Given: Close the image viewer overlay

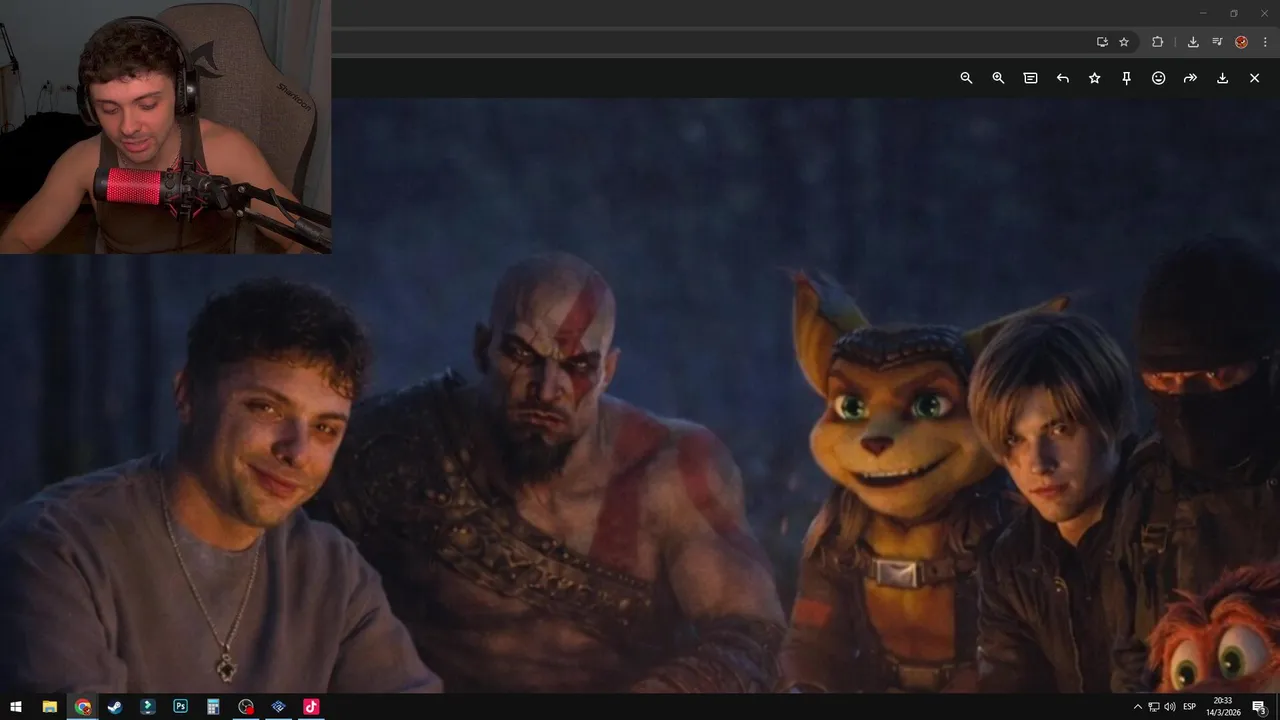Looking at the screenshot, I should click(x=1254, y=78).
